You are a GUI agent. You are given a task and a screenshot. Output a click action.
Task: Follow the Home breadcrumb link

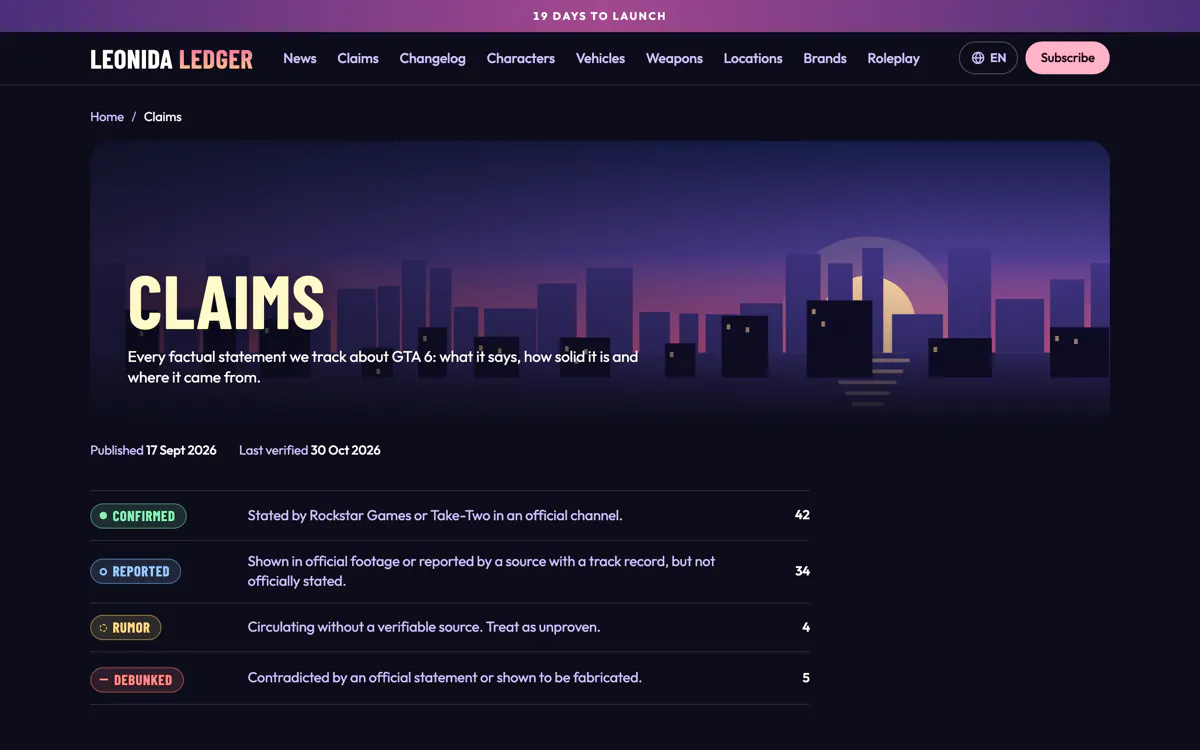coord(107,117)
